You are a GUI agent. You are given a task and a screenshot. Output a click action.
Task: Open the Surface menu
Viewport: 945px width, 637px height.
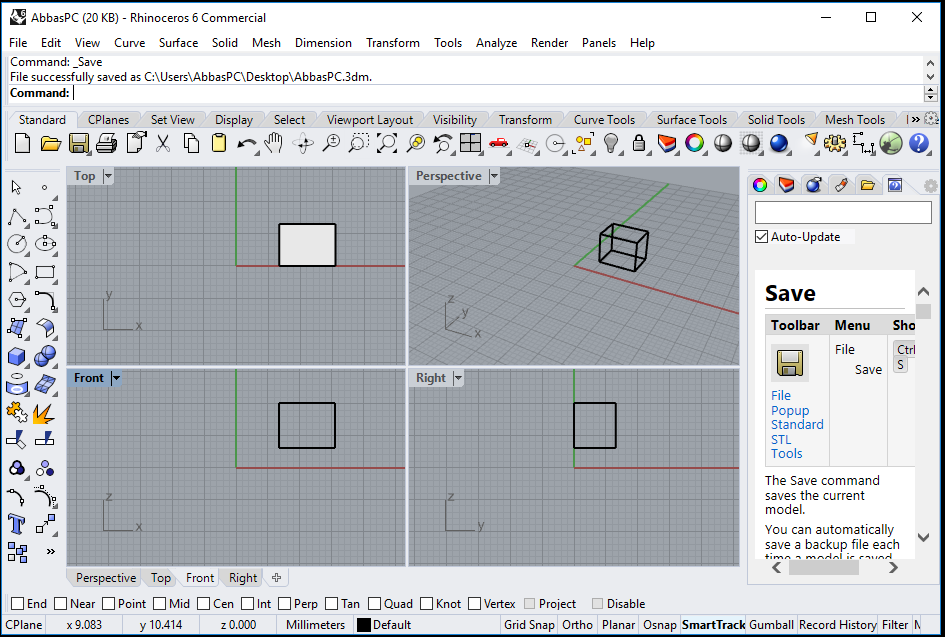pyautogui.click(x=178, y=43)
